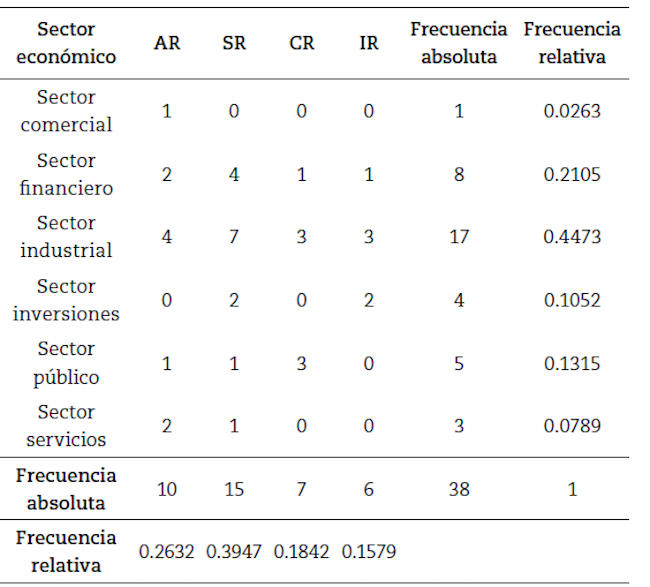Click the cell with value 17
The width and height of the screenshot is (650, 587).
tap(459, 238)
